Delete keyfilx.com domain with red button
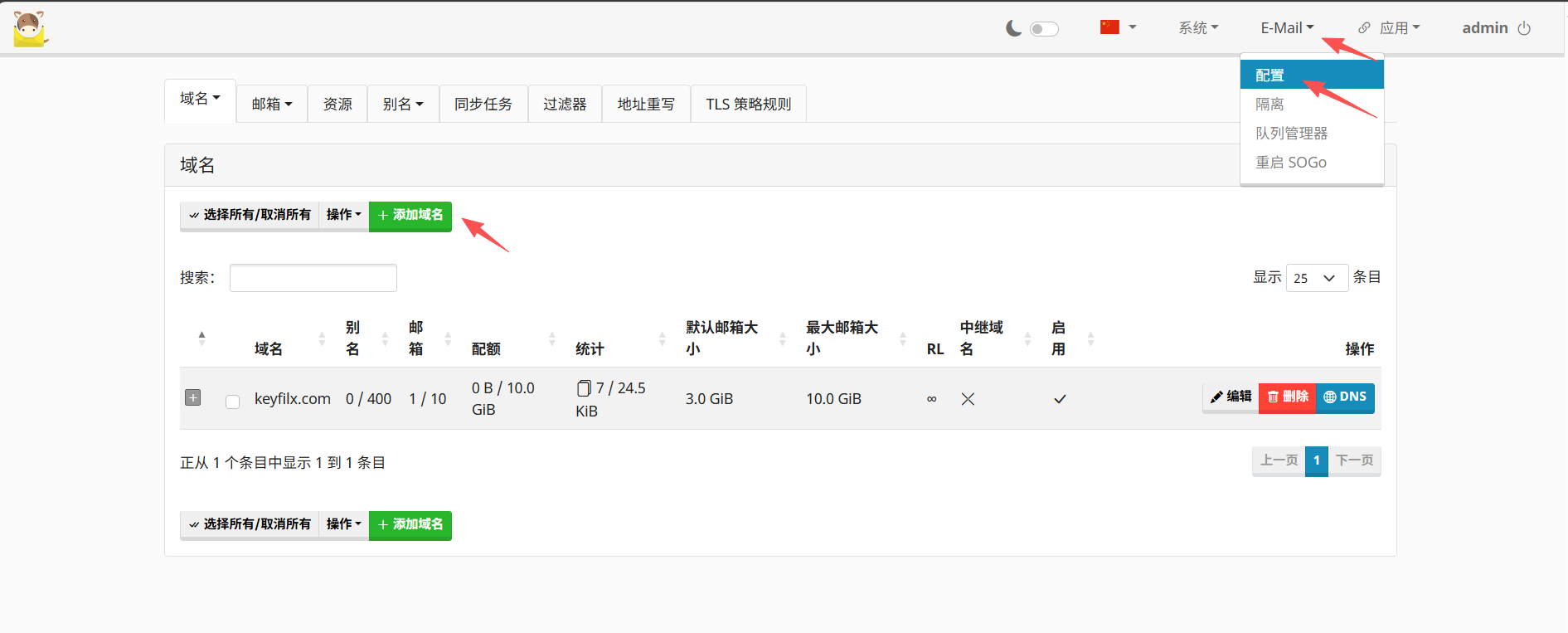1568x633 pixels. click(x=1288, y=397)
